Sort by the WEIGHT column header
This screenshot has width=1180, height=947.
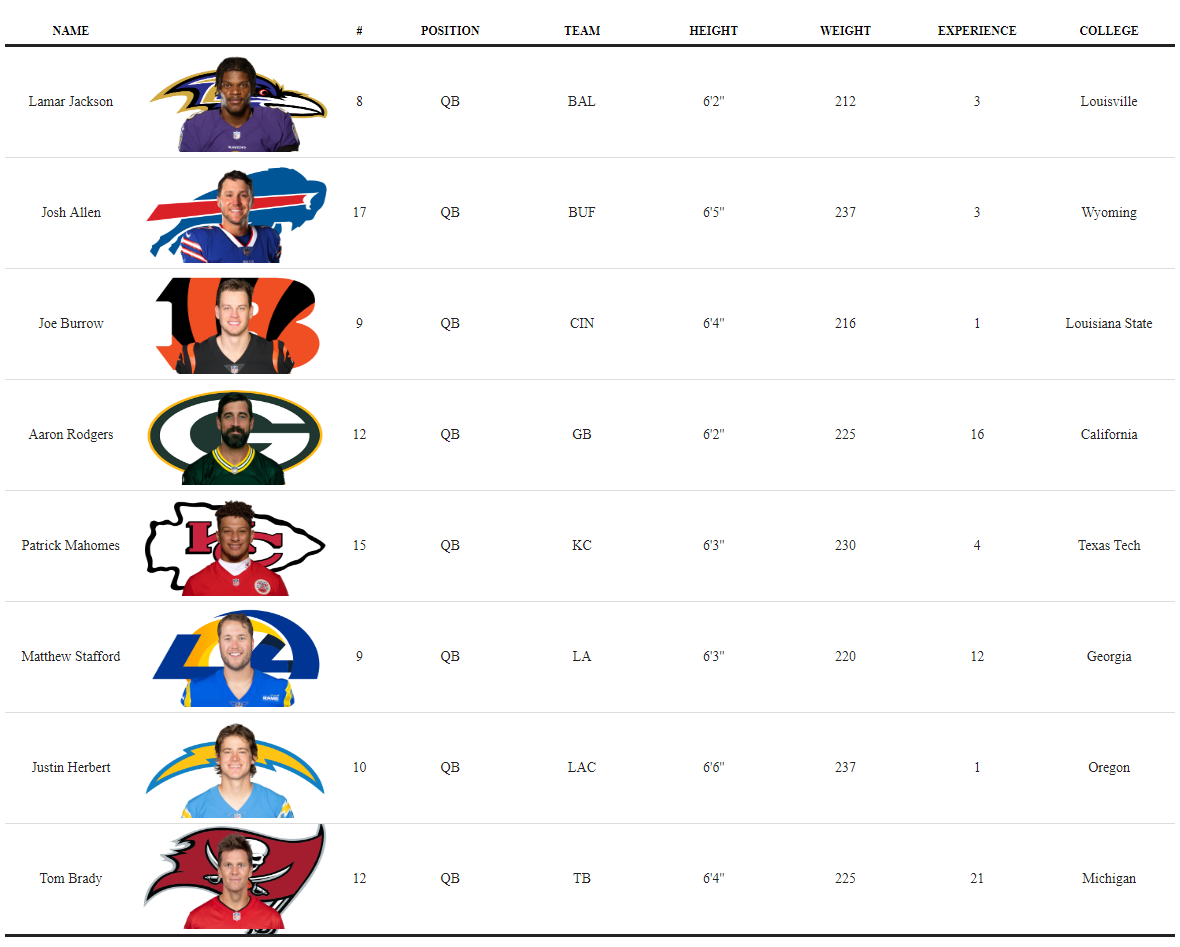click(845, 31)
